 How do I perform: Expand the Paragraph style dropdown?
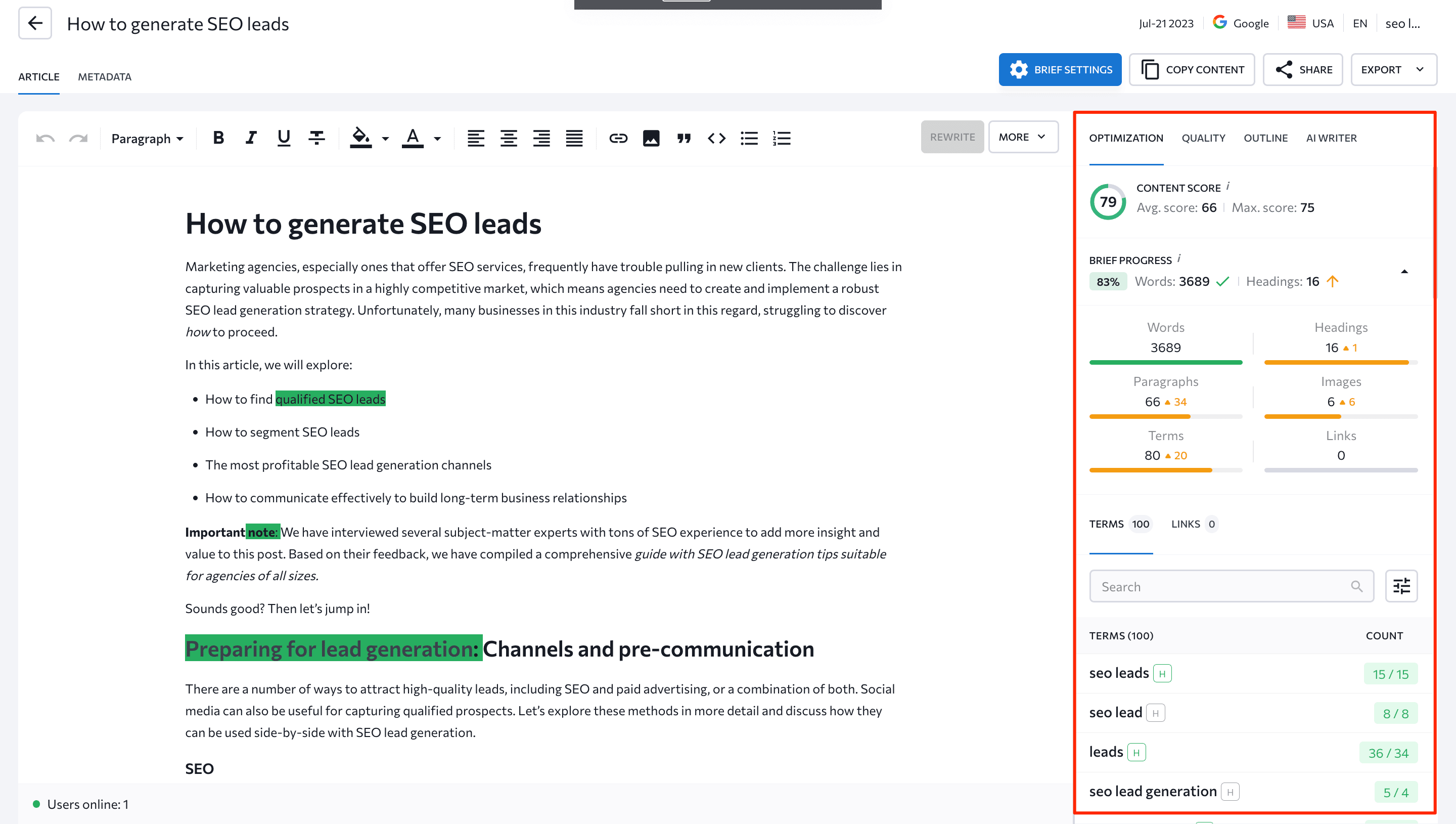pos(148,138)
